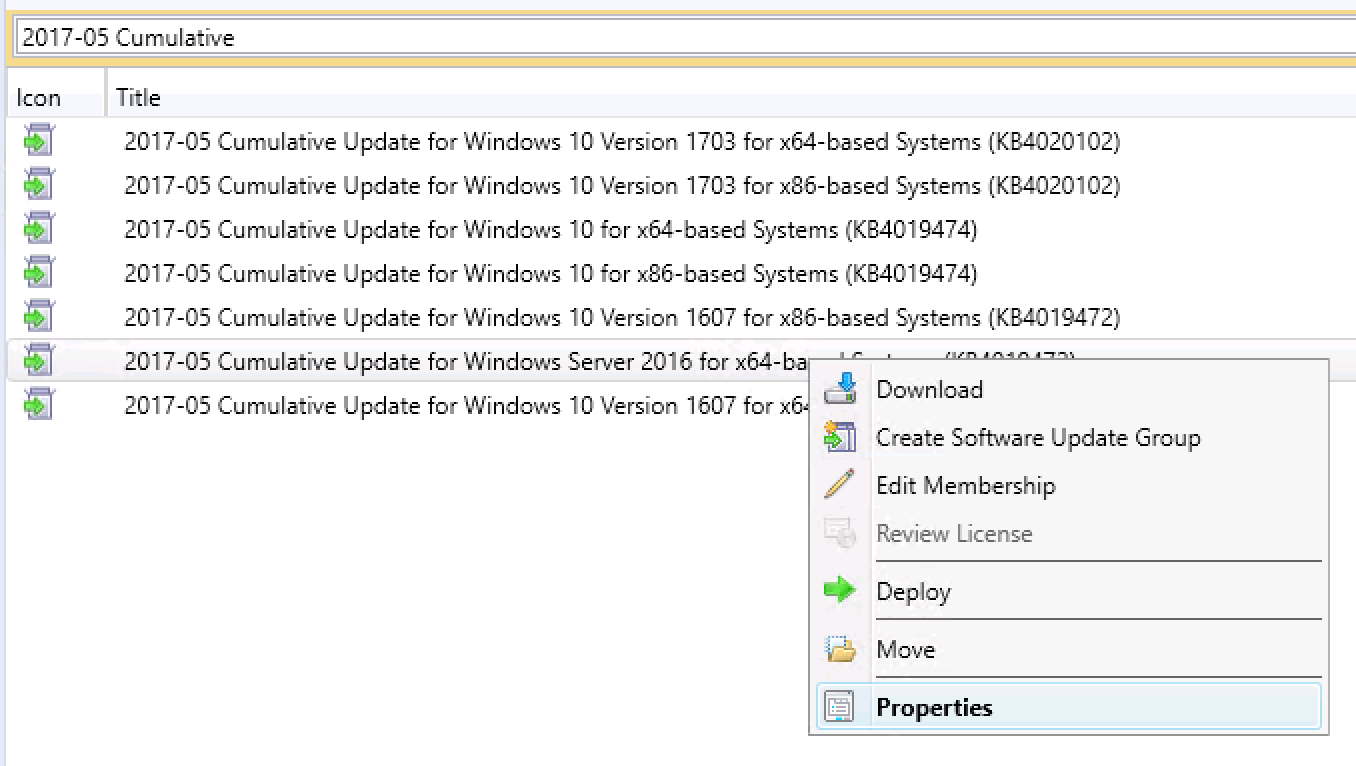This screenshot has width=1356, height=766.
Task: Click the Icon column header
Action: (39, 97)
